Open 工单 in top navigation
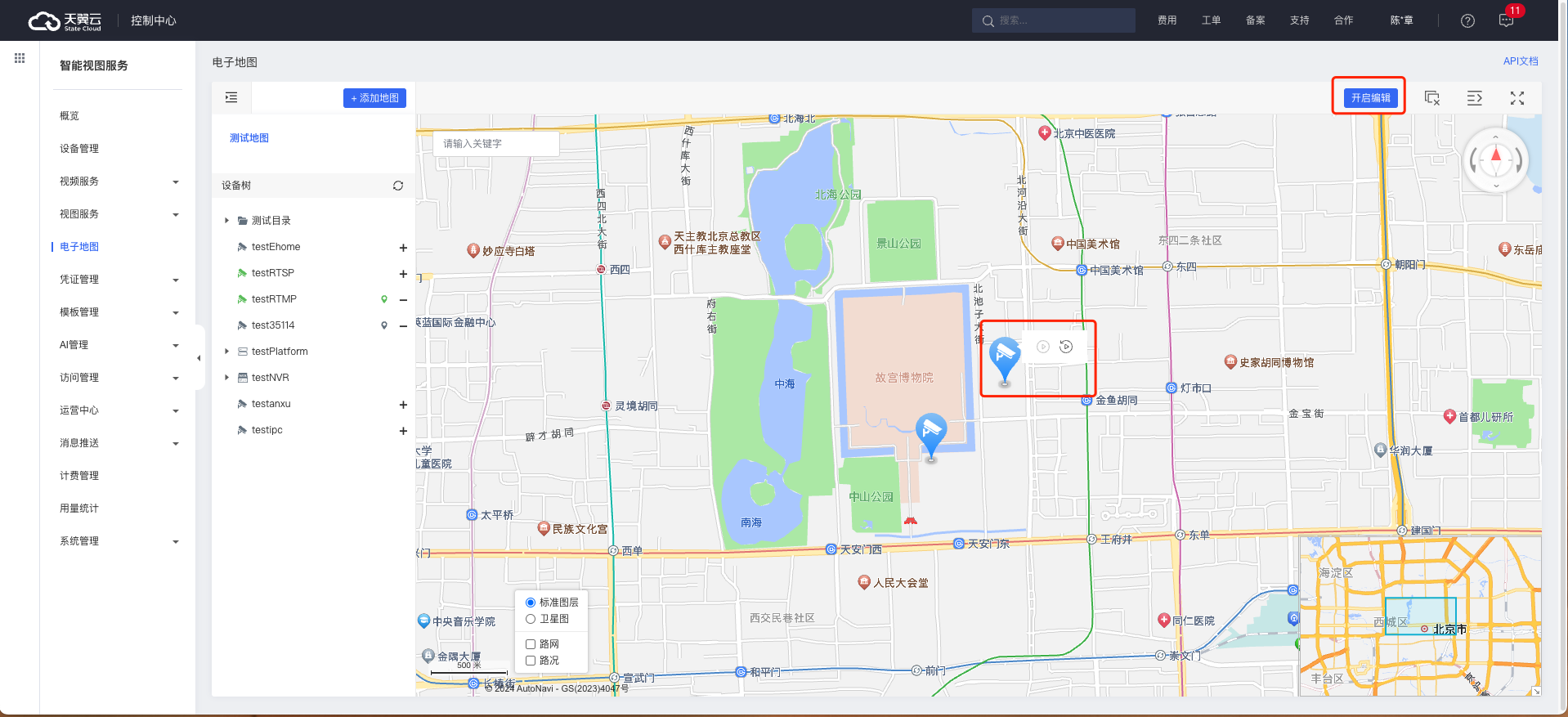Viewport: 1568px width, 717px height. (1212, 20)
